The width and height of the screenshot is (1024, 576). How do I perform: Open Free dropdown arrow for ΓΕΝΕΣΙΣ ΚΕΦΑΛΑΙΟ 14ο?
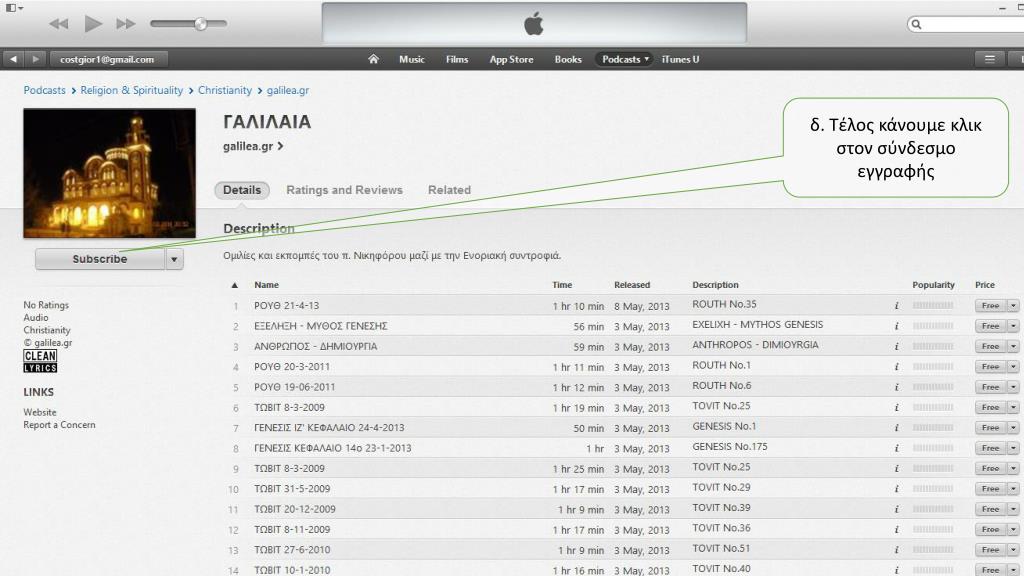[1013, 448]
